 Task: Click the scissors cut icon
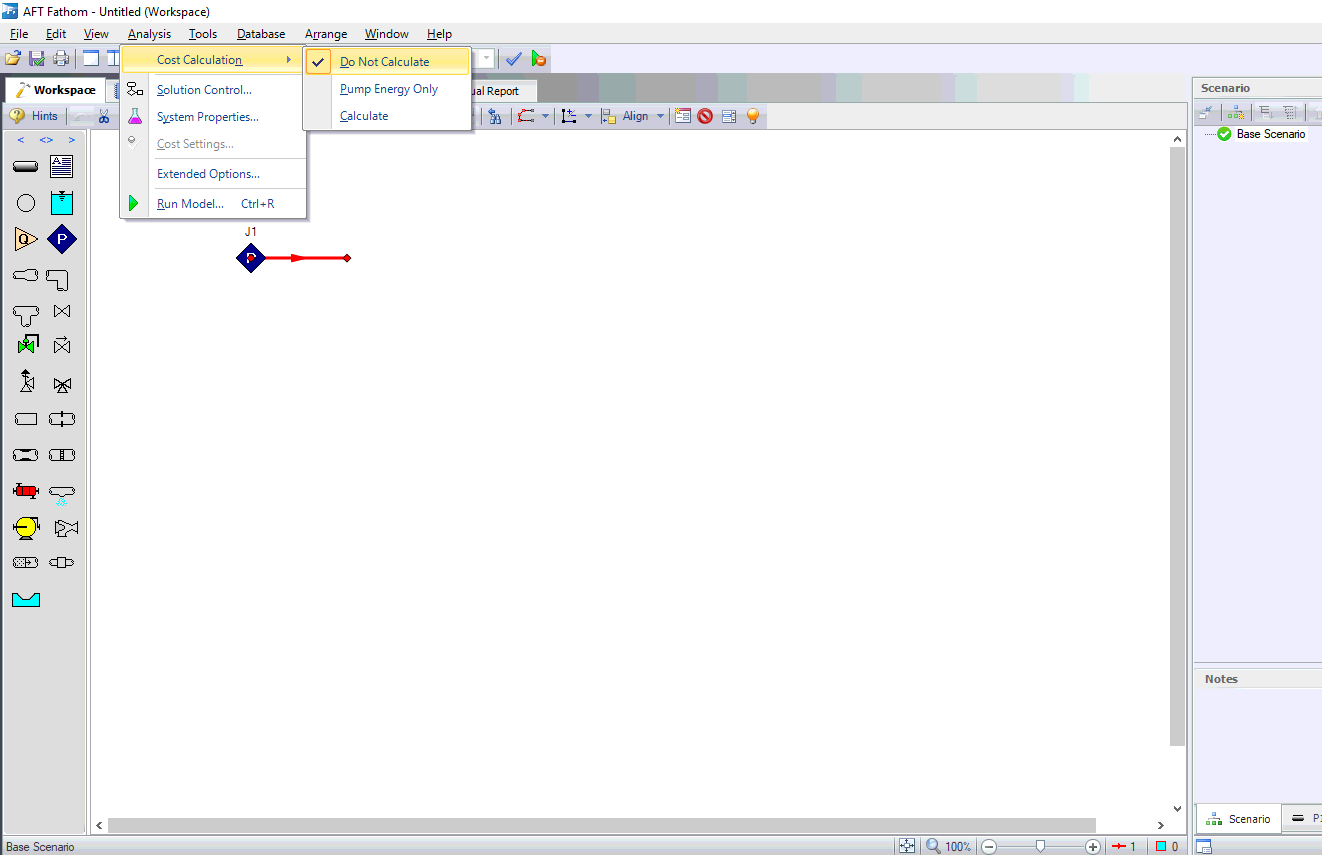click(103, 116)
